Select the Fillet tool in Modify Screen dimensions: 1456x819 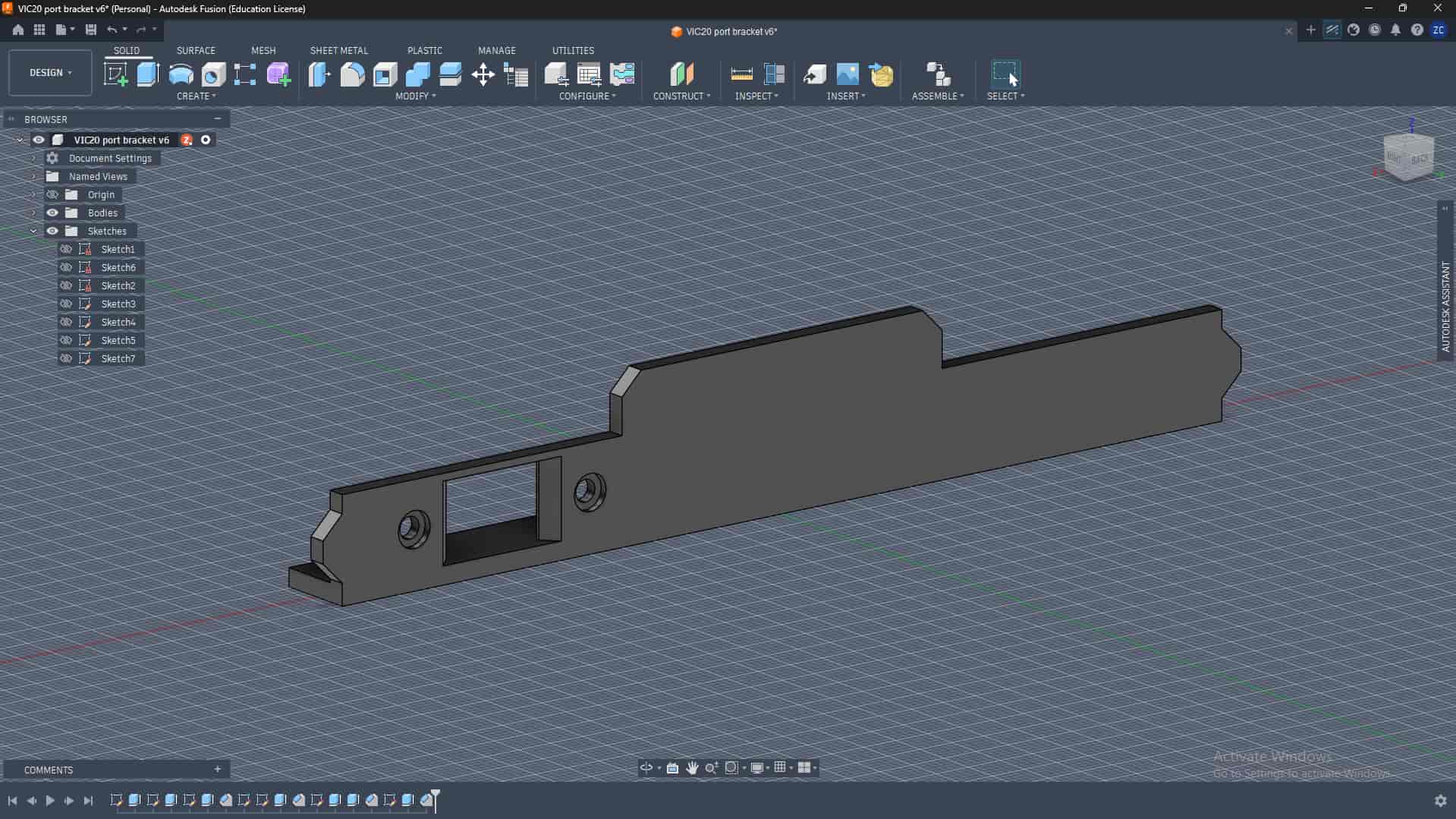click(x=352, y=74)
